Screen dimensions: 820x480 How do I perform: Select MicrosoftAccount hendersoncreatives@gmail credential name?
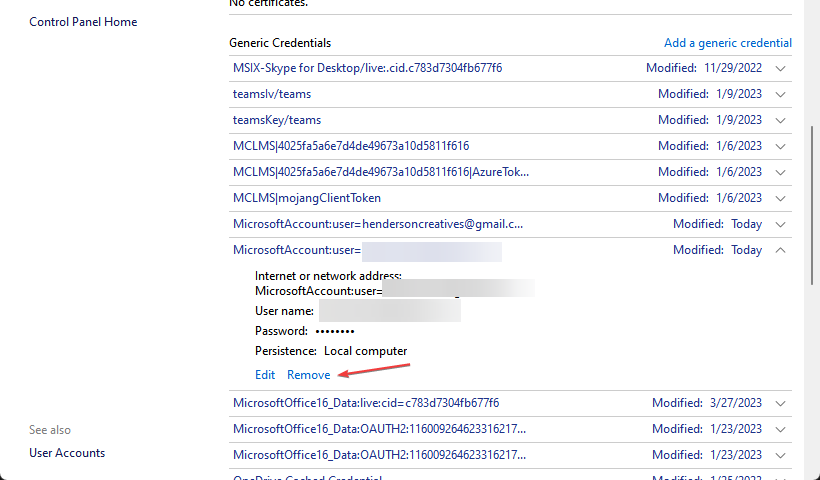[x=378, y=224]
